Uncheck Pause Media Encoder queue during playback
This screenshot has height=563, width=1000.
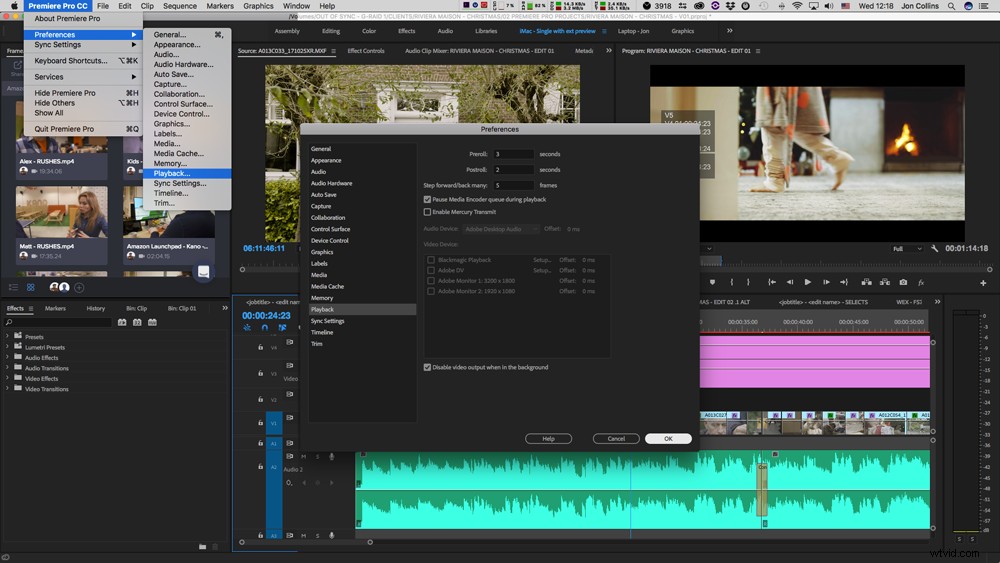(x=427, y=200)
